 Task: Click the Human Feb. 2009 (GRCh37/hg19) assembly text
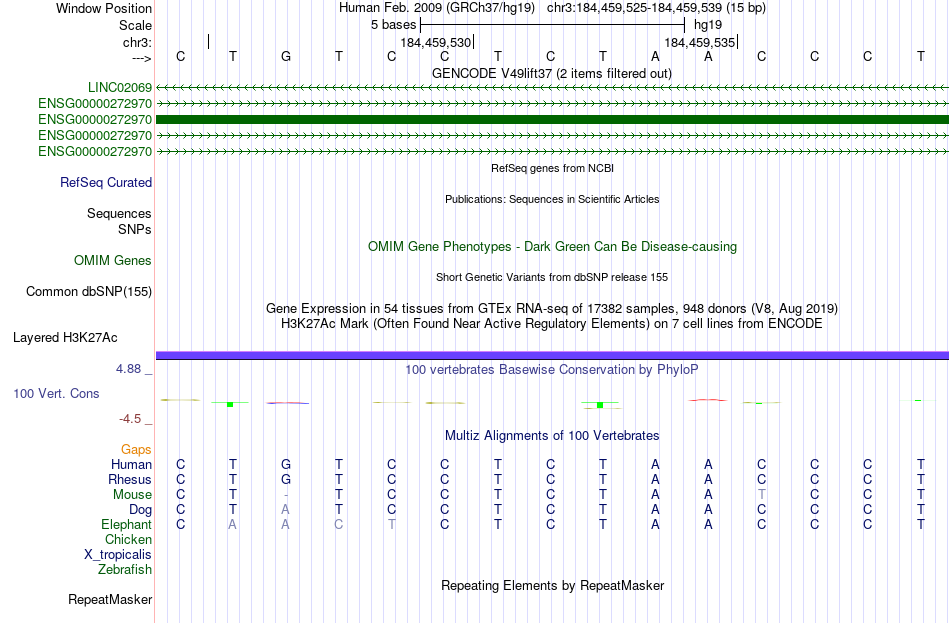(437, 8)
